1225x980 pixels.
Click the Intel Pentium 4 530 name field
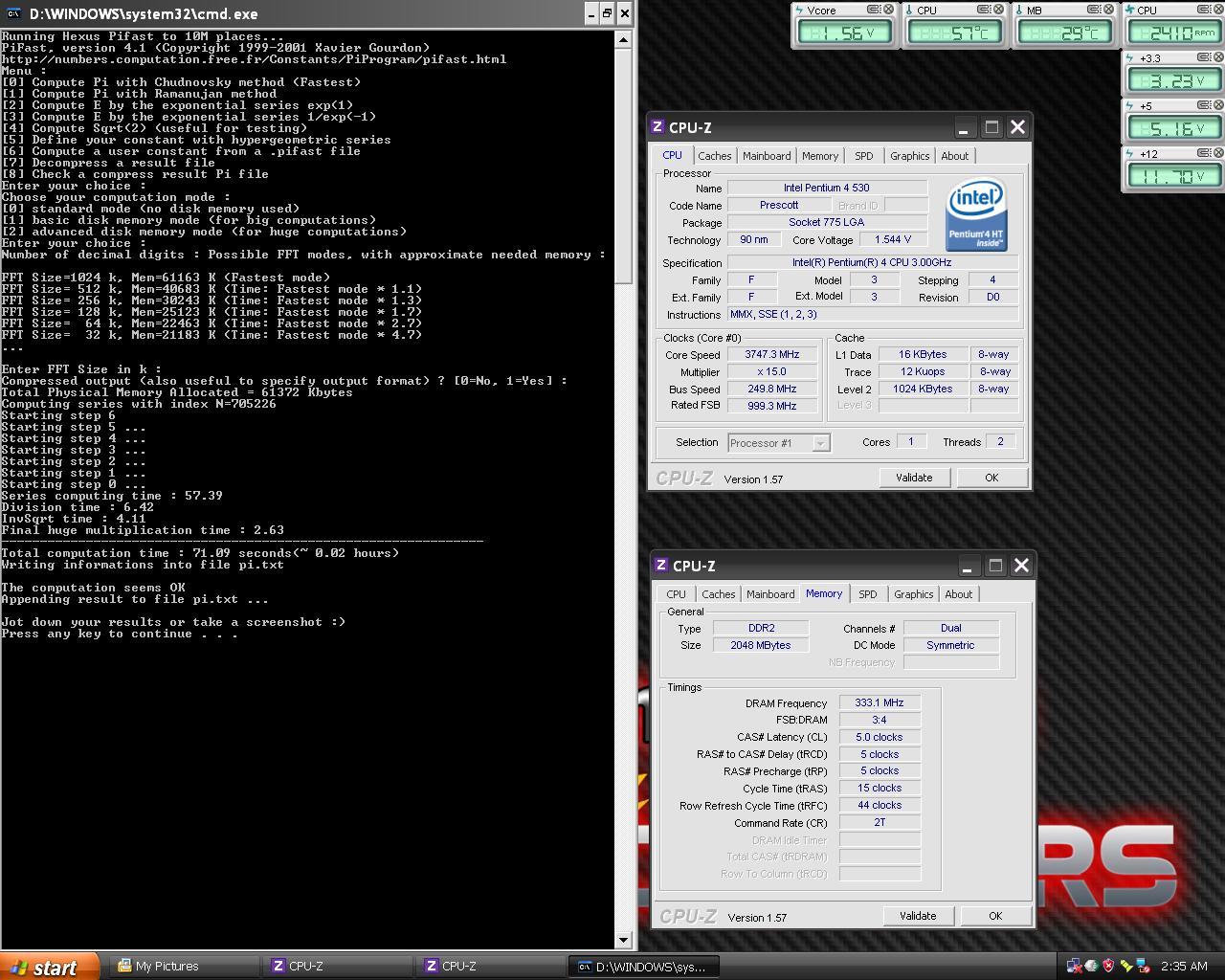point(827,188)
